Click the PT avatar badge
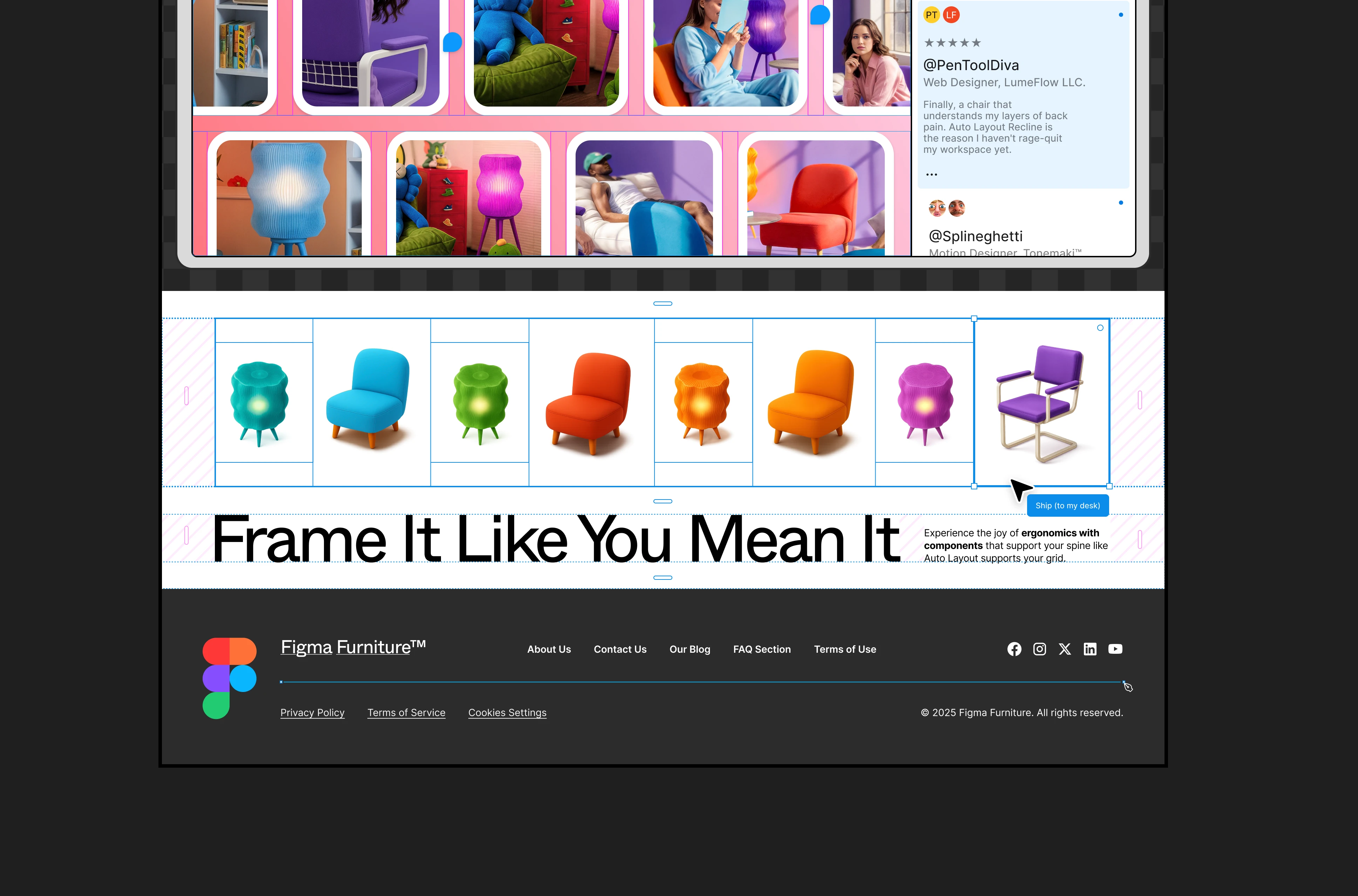This screenshot has width=1358, height=896. coord(931,15)
